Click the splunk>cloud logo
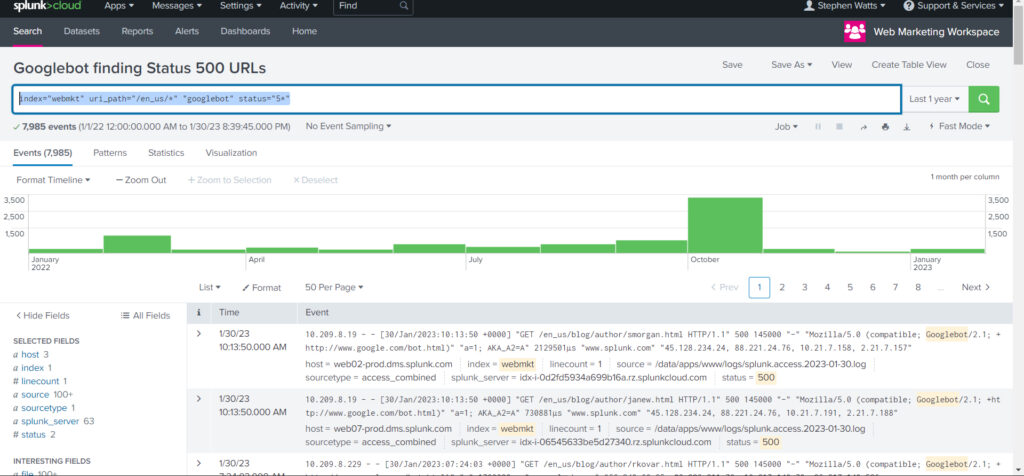Viewport: 1024px width, 476px height. 45,6
